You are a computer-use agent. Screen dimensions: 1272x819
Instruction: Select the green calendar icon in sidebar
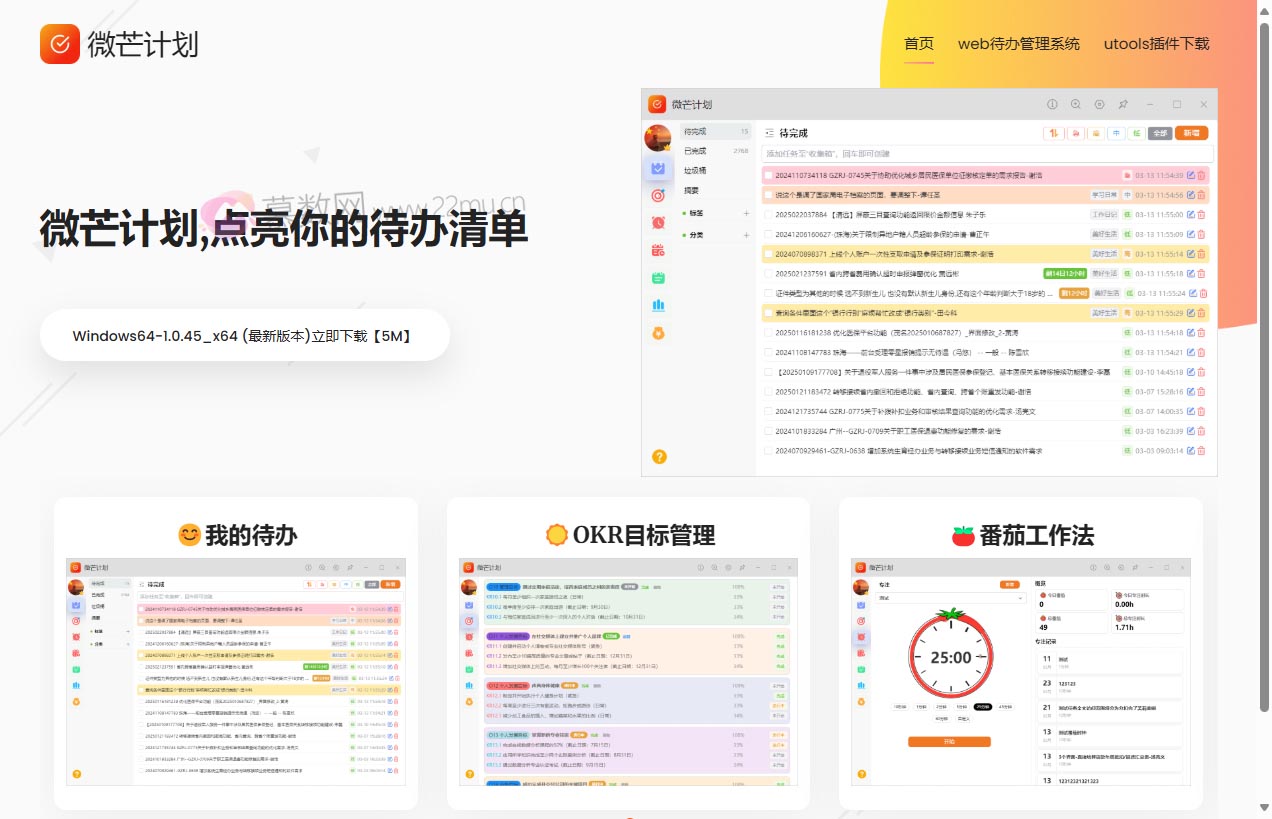(x=657, y=278)
